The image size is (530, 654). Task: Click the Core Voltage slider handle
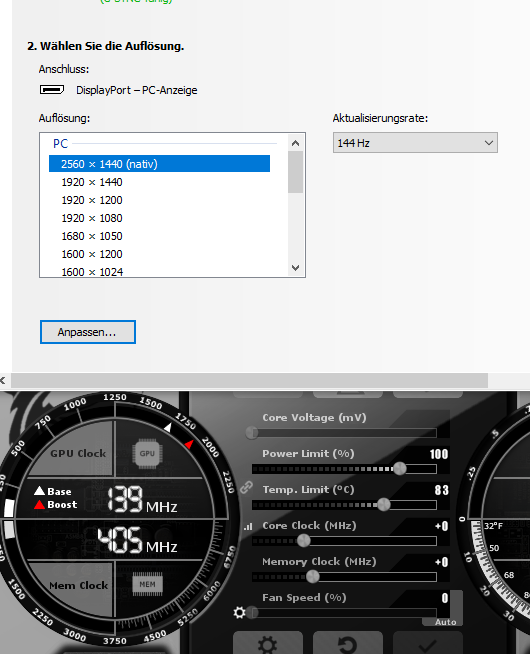[252, 433]
